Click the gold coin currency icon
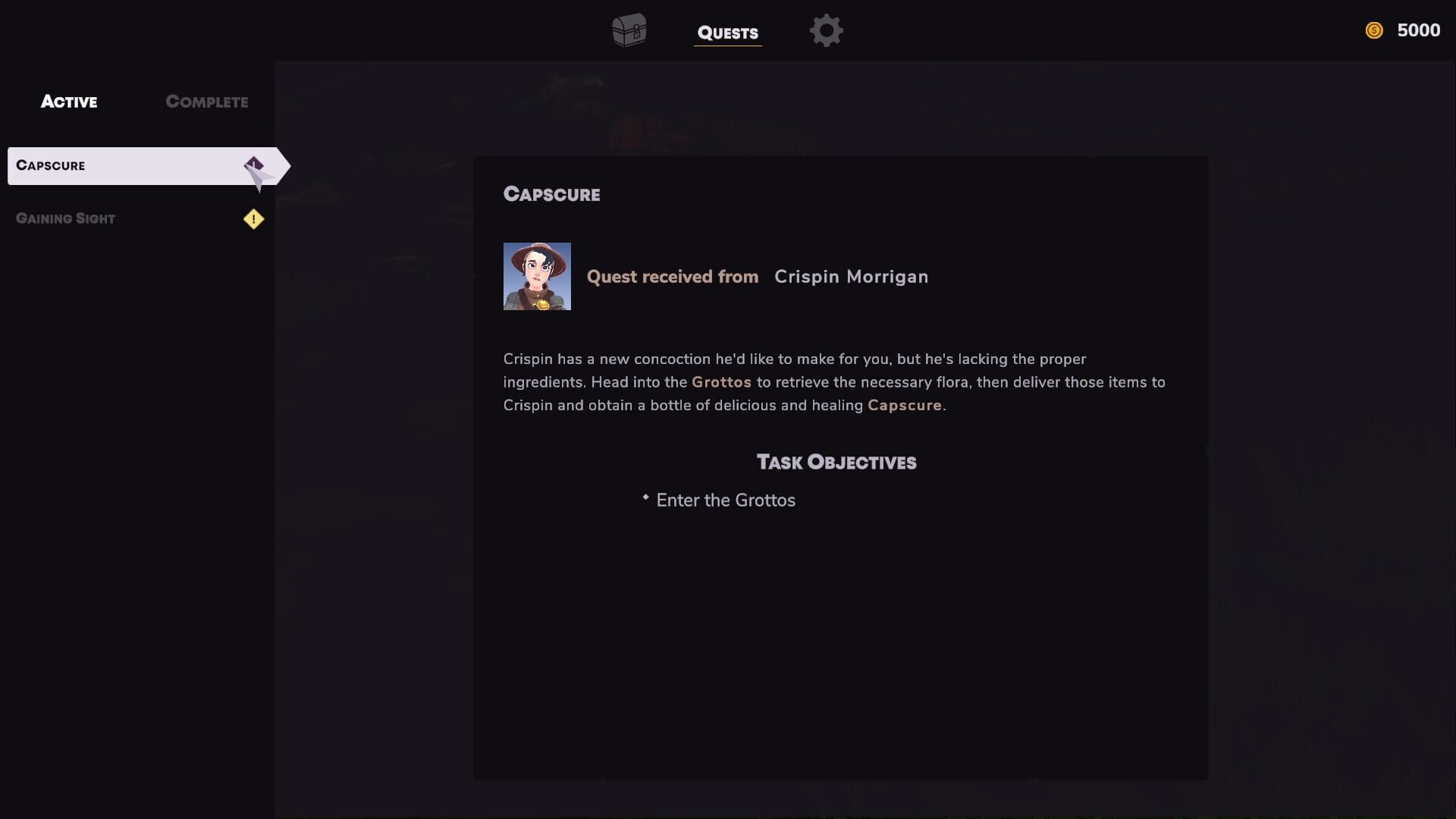The height and width of the screenshot is (819, 1456). pyautogui.click(x=1373, y=30)
